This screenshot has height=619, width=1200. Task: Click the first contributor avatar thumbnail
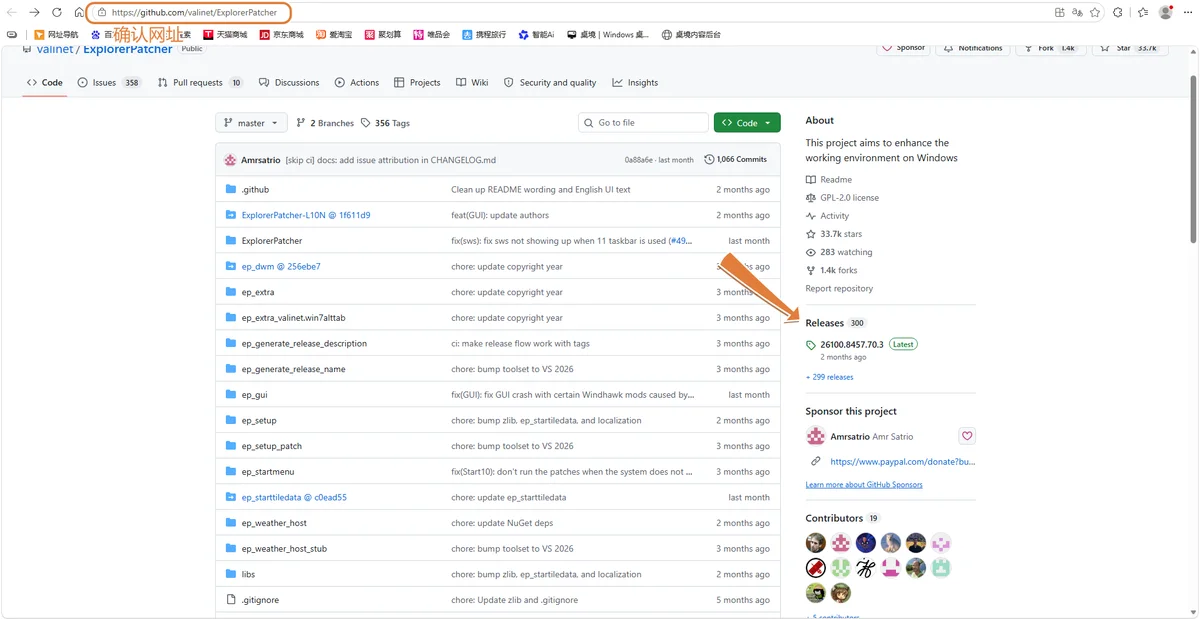(x=816, y=542)
